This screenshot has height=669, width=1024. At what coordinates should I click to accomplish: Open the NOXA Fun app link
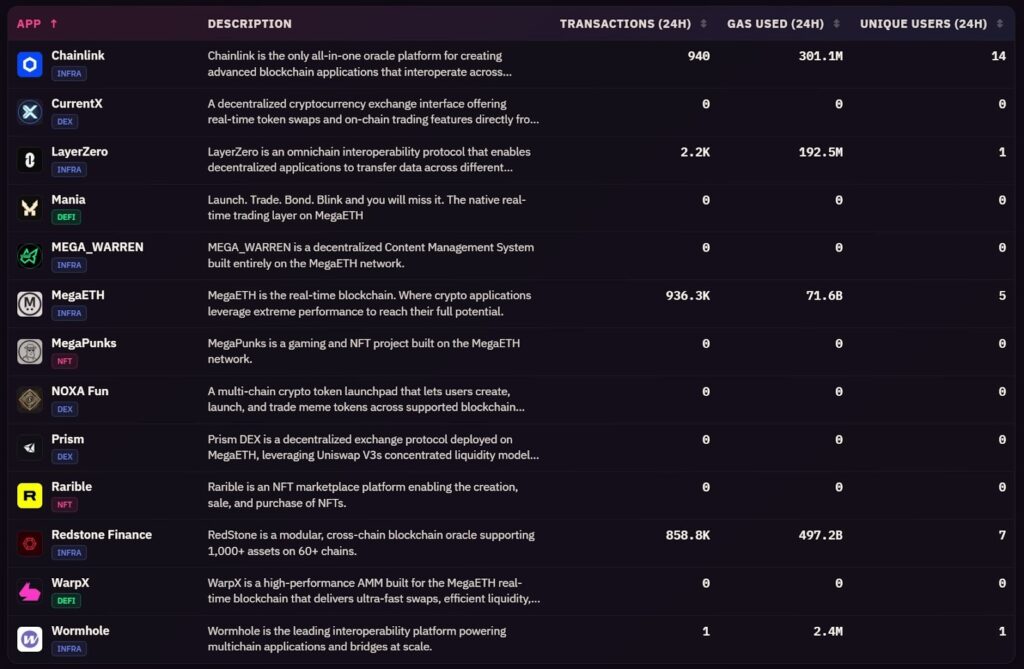coord(80,391)
